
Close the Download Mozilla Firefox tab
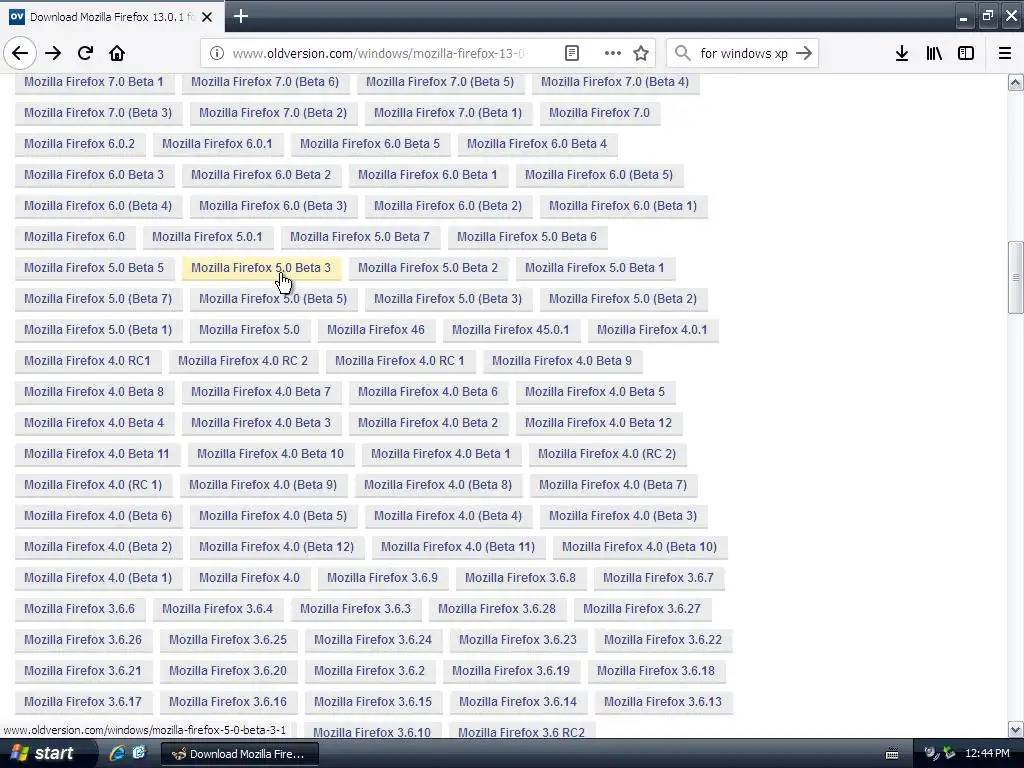(x=207, y=17)
